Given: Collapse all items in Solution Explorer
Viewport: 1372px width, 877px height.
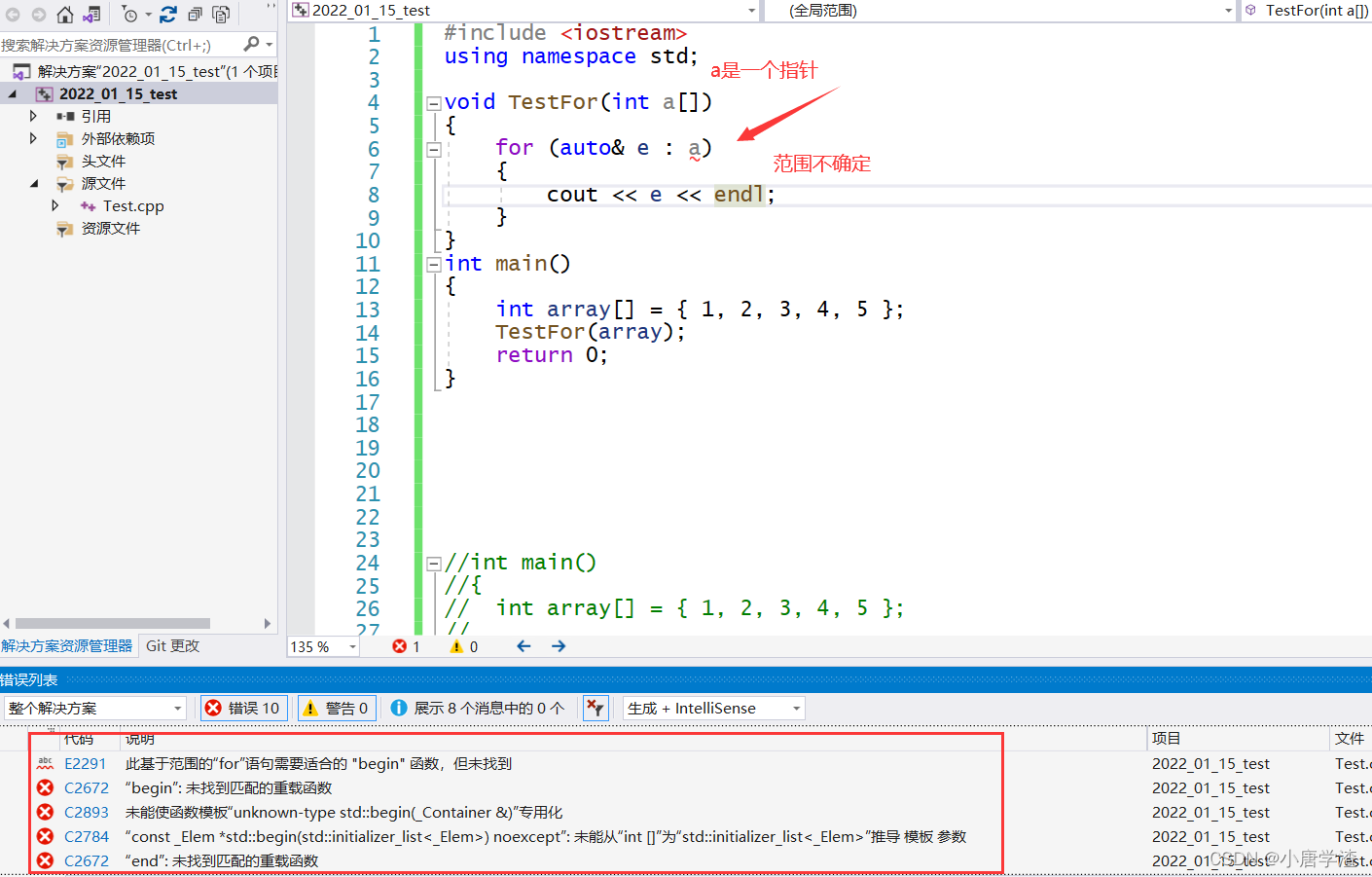Looking at the screenshot, I should click(195, 15).
